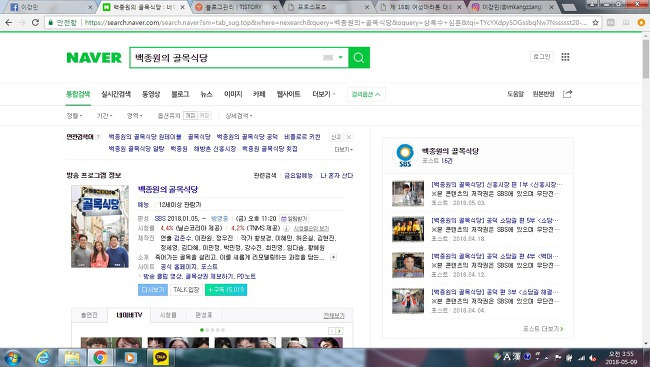Click the 로그인 login button
650x367 pixels.
(x=542, y=57)
